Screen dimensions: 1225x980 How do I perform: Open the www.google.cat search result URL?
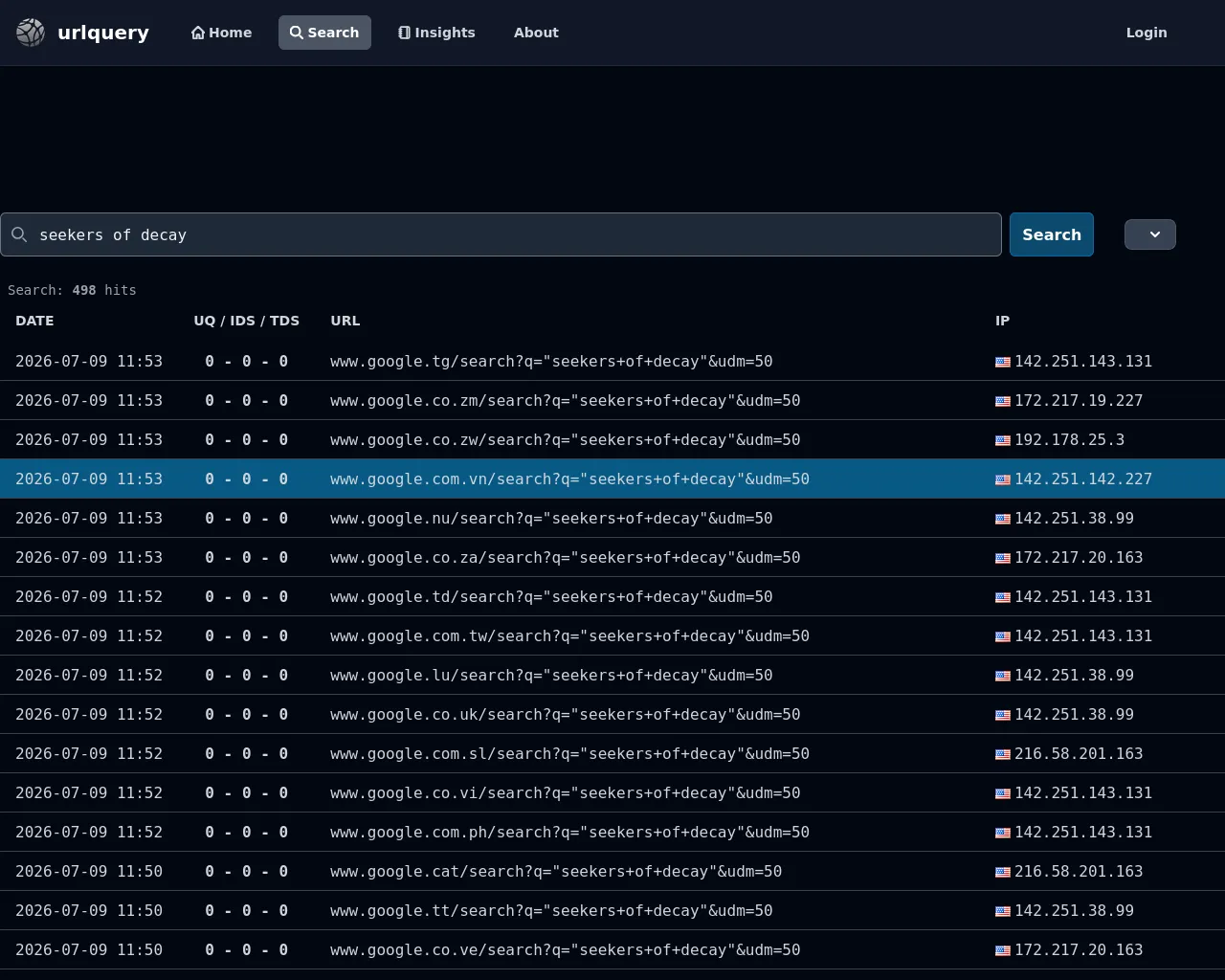(556, 872)
